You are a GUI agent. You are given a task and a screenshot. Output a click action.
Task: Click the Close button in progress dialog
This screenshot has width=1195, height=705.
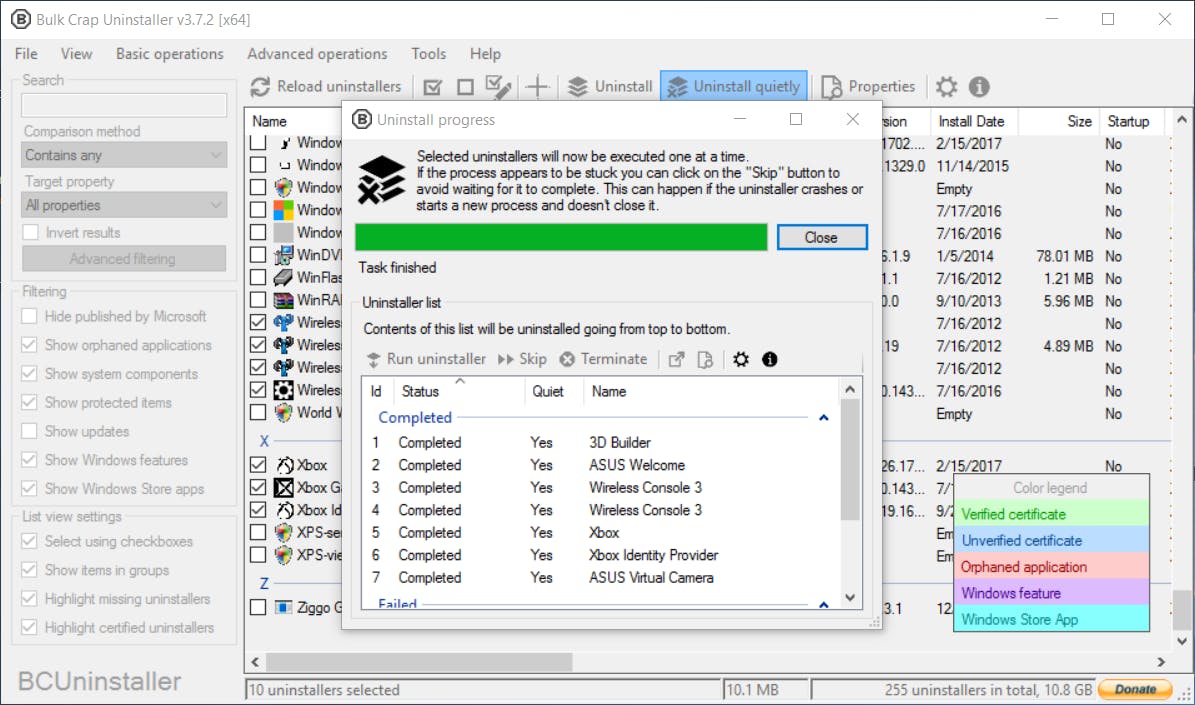click(x=822, y=238)
